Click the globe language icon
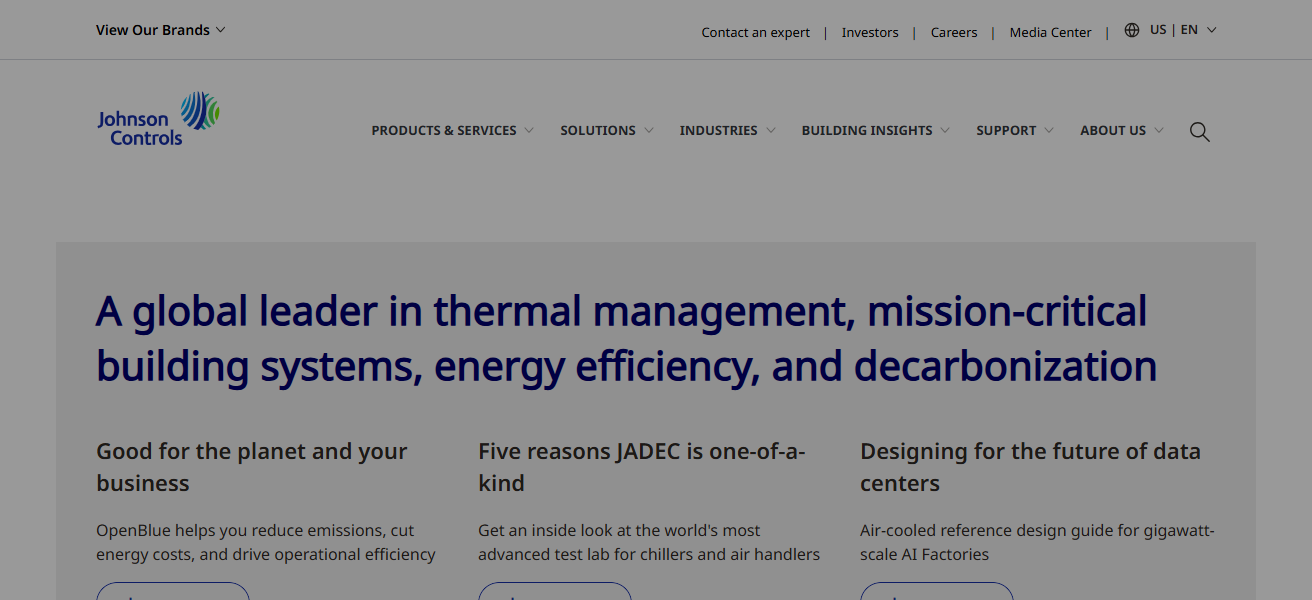The width and height of the screenshot is (1312, 600). [x=1132, y=30]
